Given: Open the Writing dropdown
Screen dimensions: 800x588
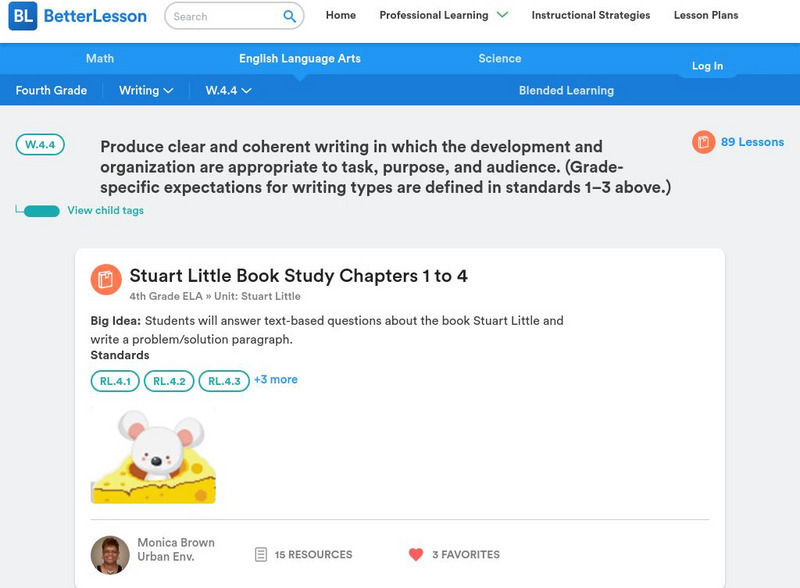Looking at the screenshot, I should coord(146,90).
